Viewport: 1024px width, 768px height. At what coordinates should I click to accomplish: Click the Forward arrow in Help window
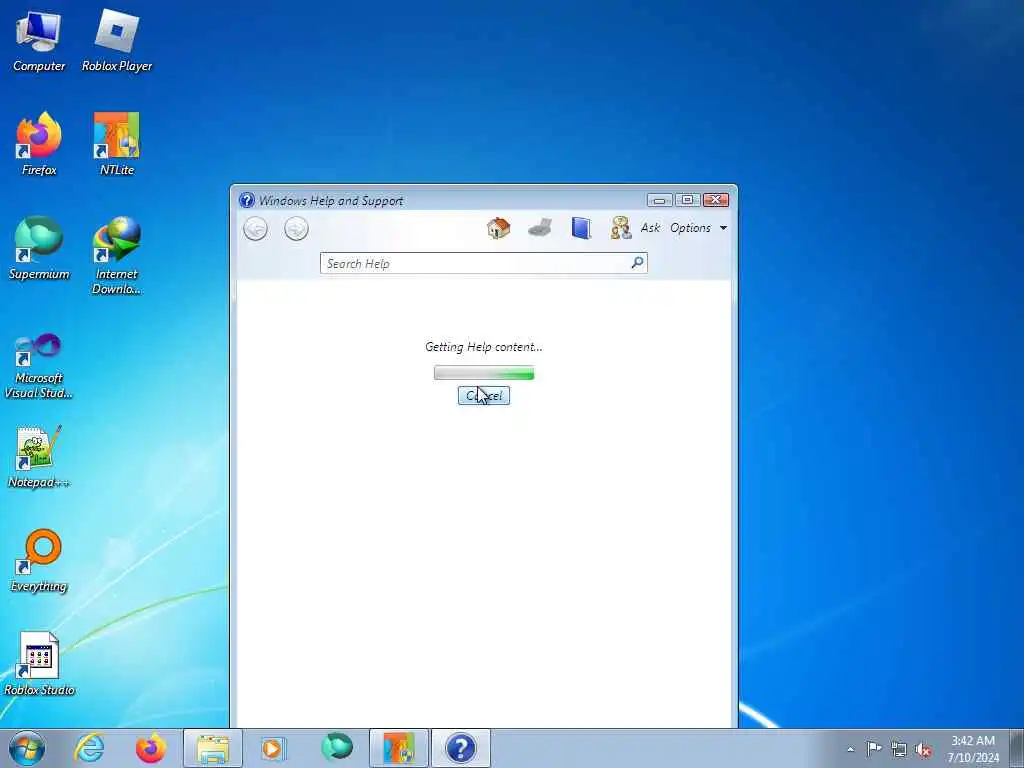[x=296, y=229]
